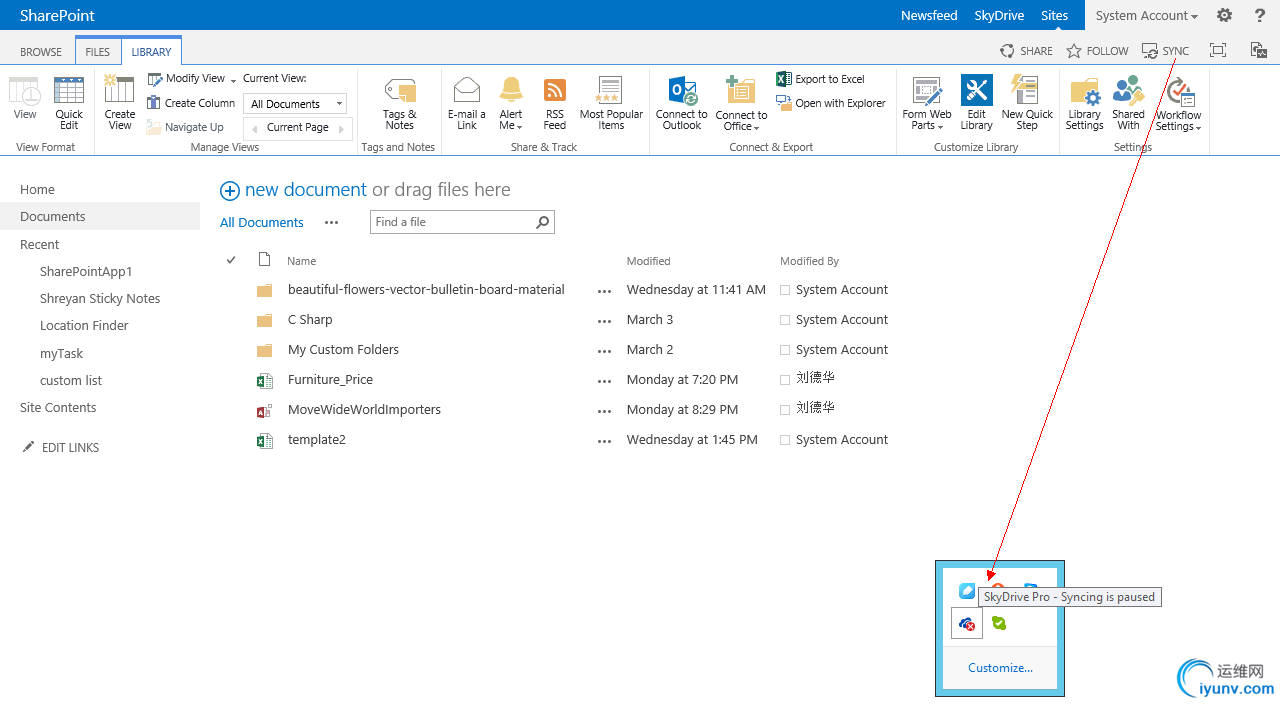Screen dimensions: 1280x705
Task: Toggle presence box beside template2 System Account
Action: pyautogui.click(x=785, y=440)
